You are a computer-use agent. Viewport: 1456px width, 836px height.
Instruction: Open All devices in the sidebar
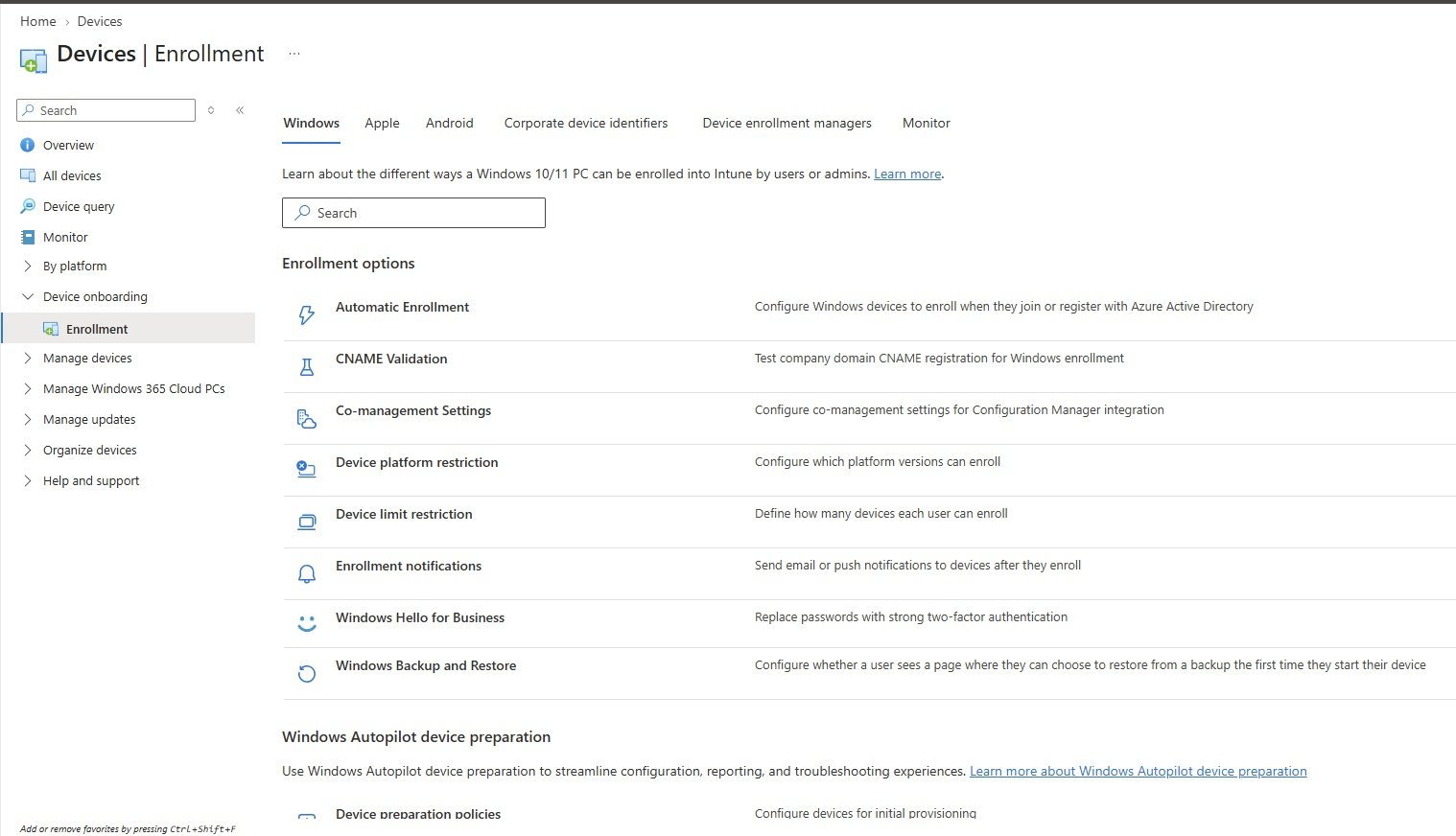[72, 176]
